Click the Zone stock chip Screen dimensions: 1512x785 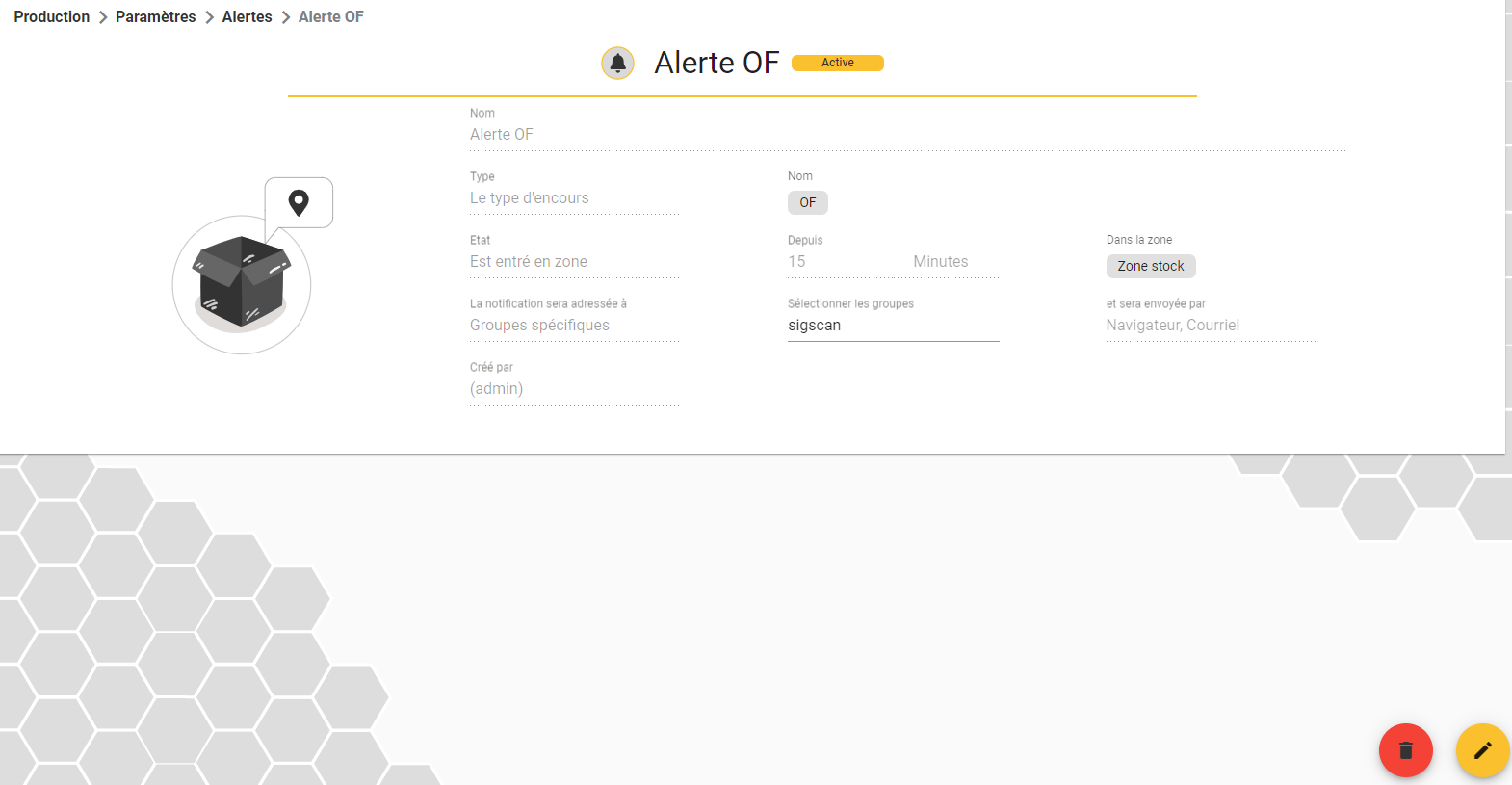[x=1151, y=266]
